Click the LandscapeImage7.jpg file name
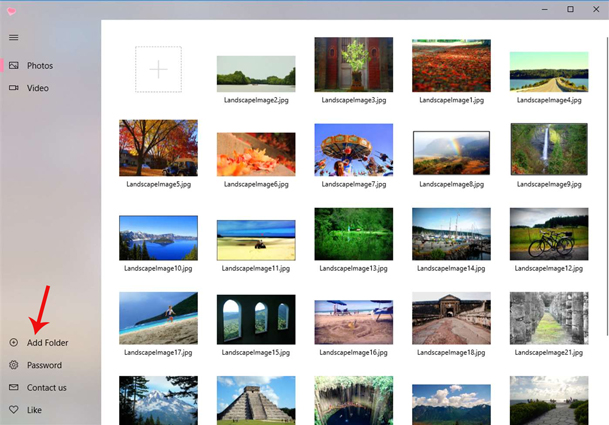Image resolution: width=609 pixels, height=425 pixels. tap(353, 184)
